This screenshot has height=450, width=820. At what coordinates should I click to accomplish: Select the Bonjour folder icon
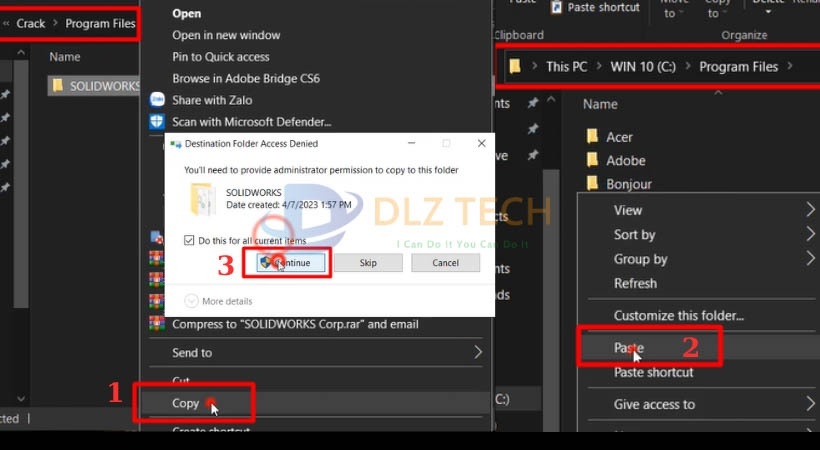(592, 183)
